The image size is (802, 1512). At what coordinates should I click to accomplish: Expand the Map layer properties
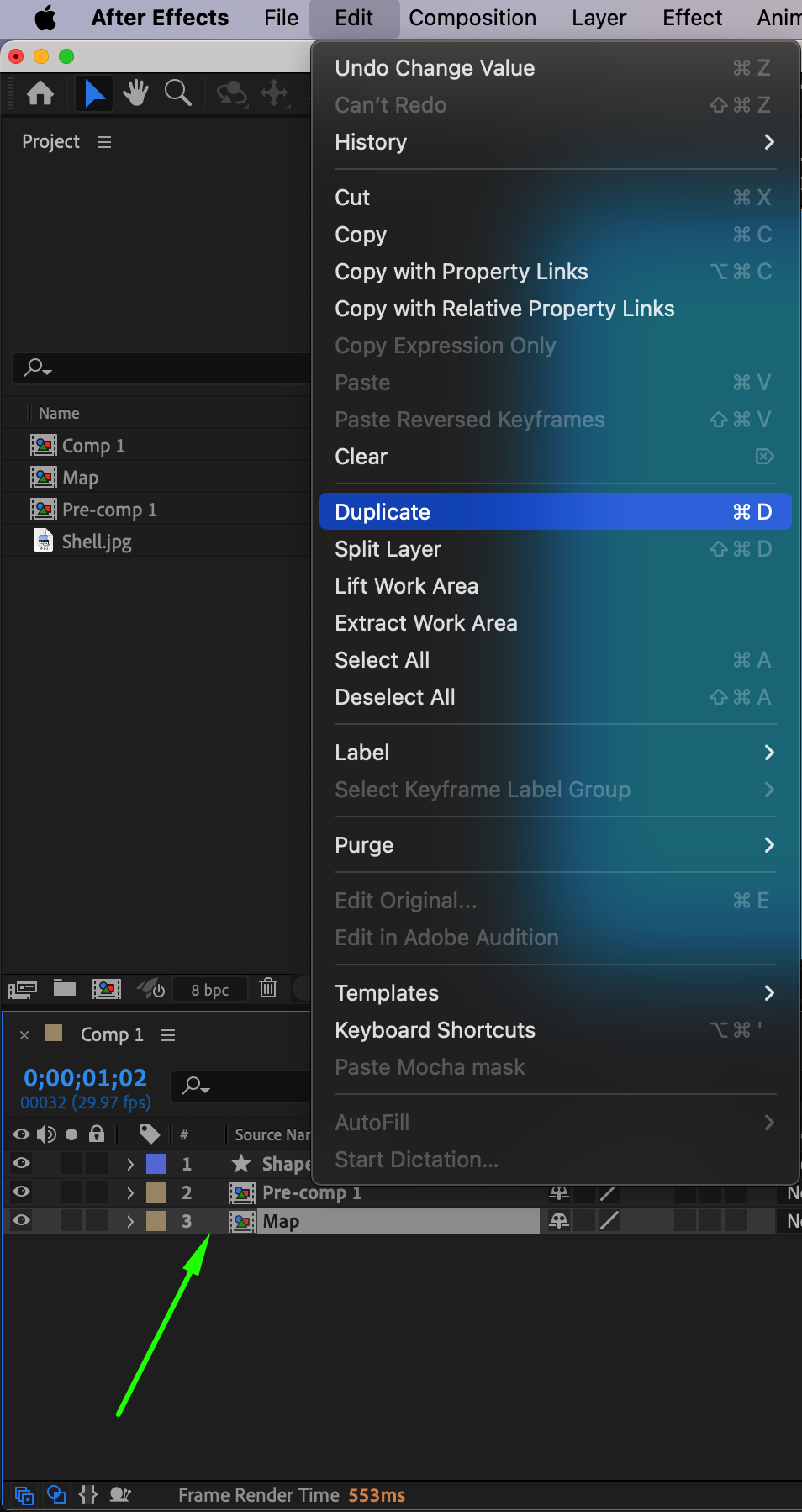(130, 1221)
